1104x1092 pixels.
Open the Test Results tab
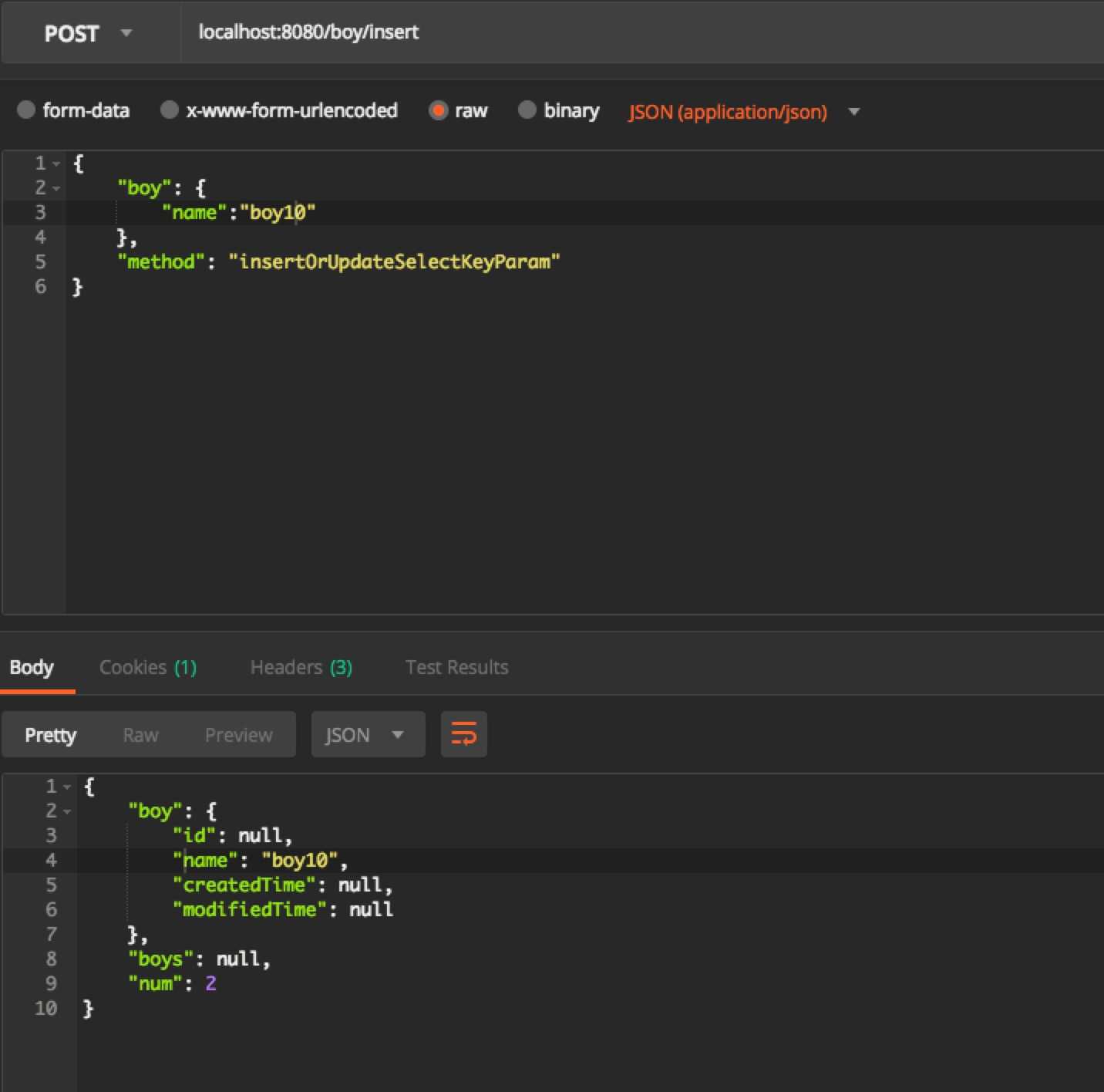pyautogui.click(x=457, y=667)
